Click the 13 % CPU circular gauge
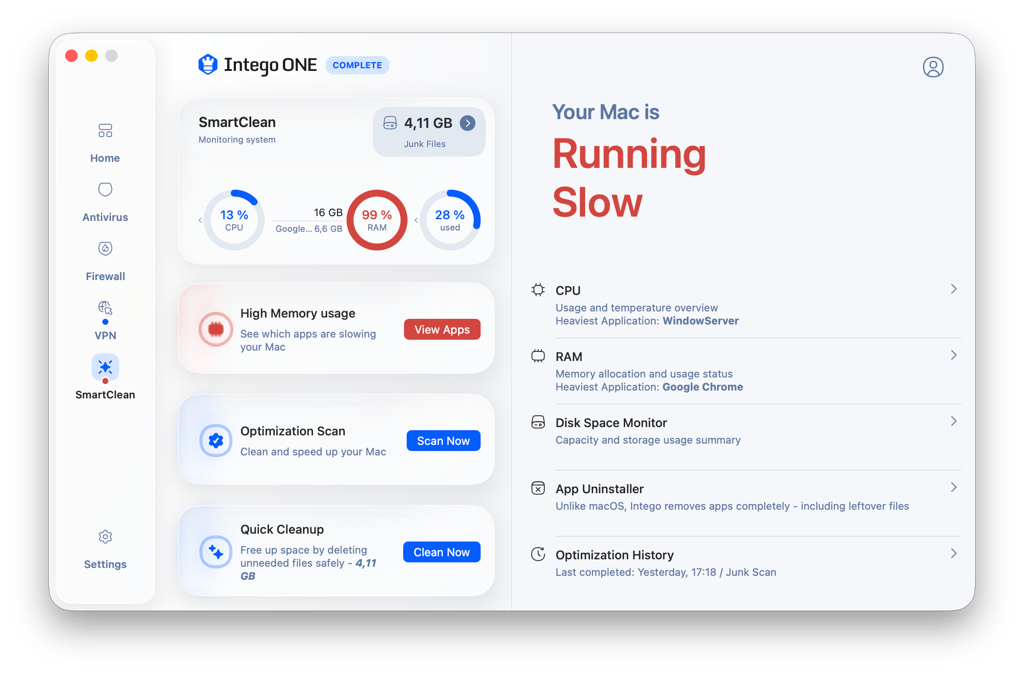 [234, 220]
